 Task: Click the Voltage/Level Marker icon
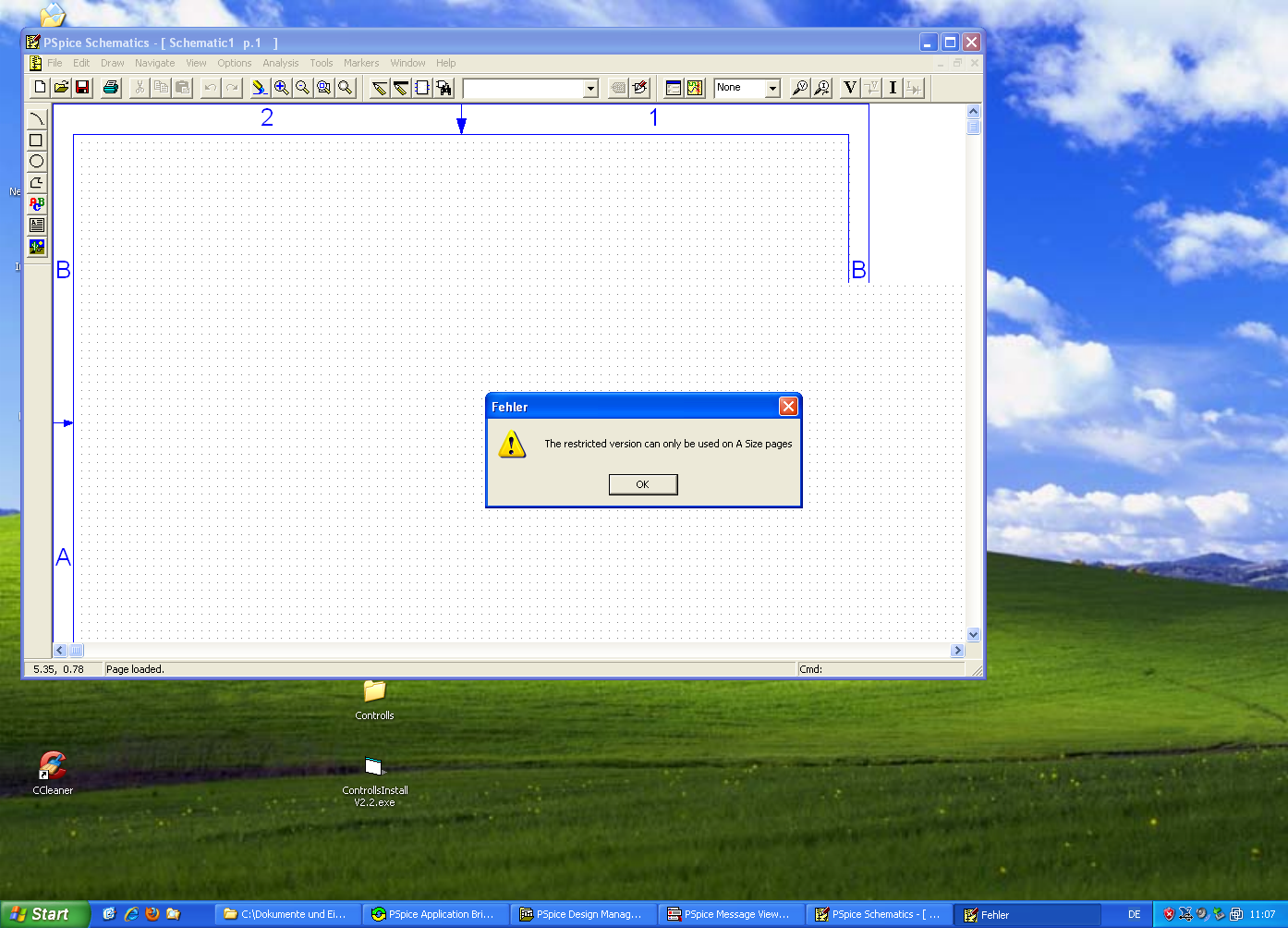tap(800, 88)
